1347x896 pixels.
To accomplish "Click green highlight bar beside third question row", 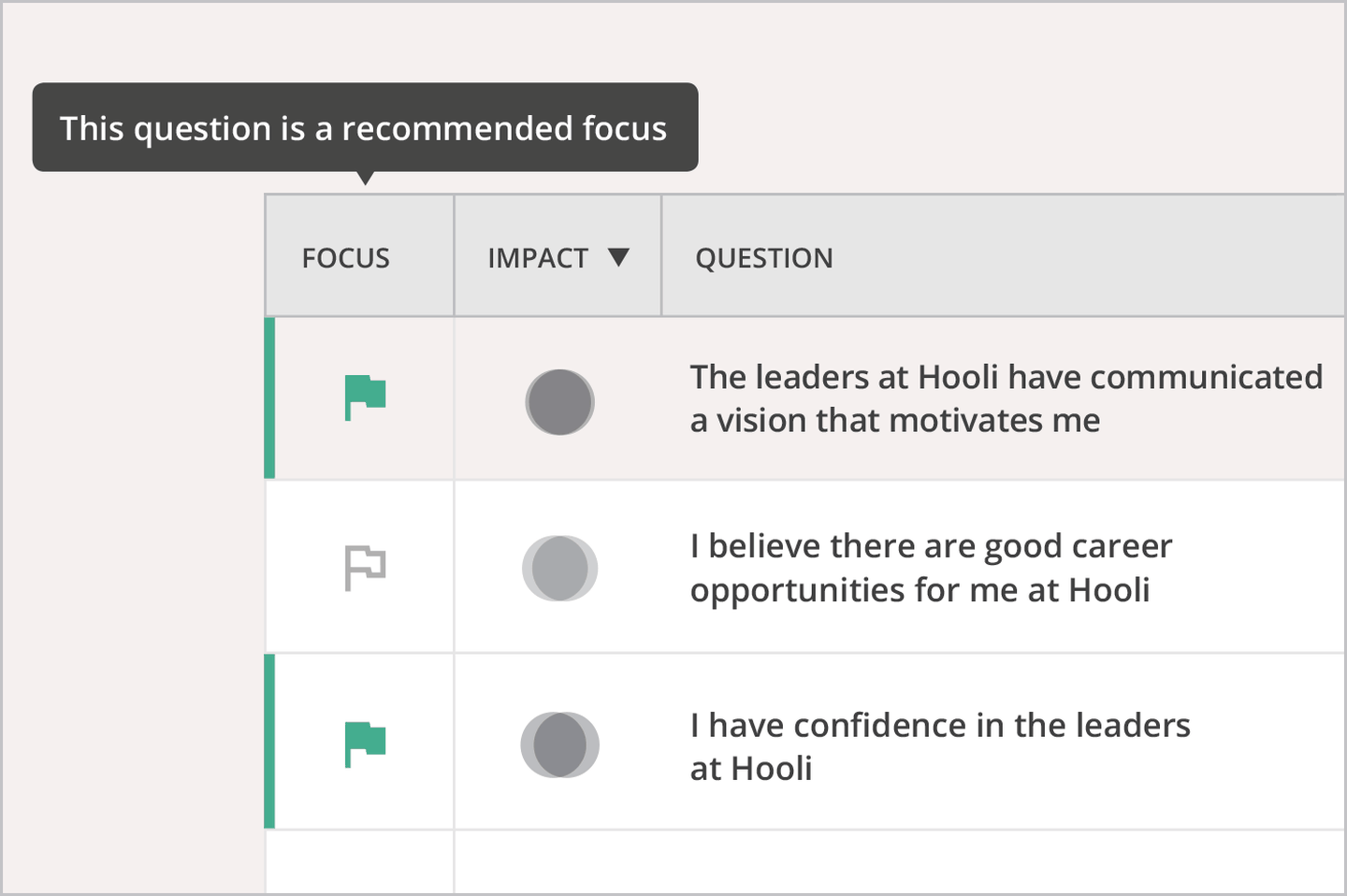I will point(269,742).
